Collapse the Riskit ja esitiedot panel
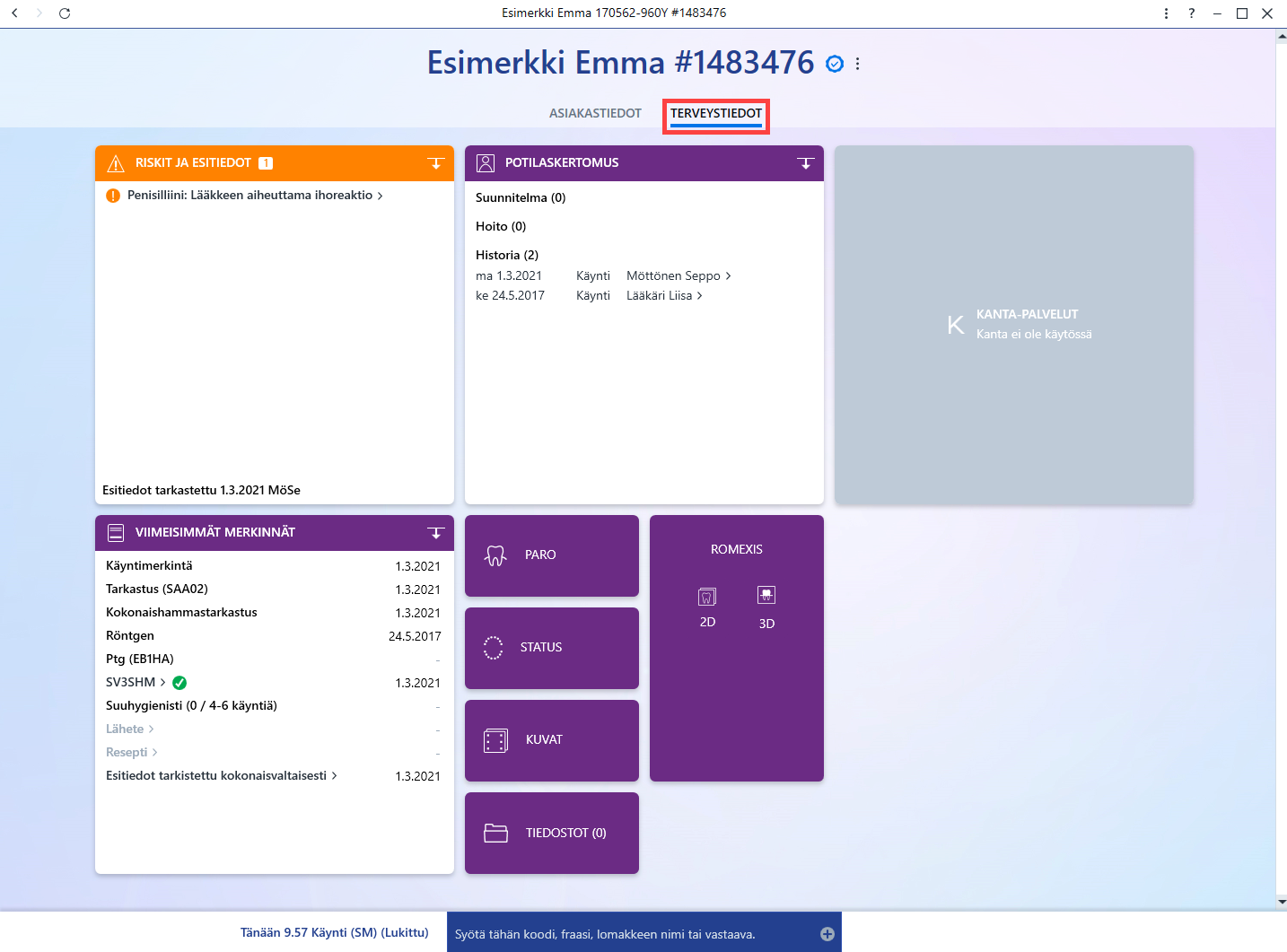 [436, 163]
